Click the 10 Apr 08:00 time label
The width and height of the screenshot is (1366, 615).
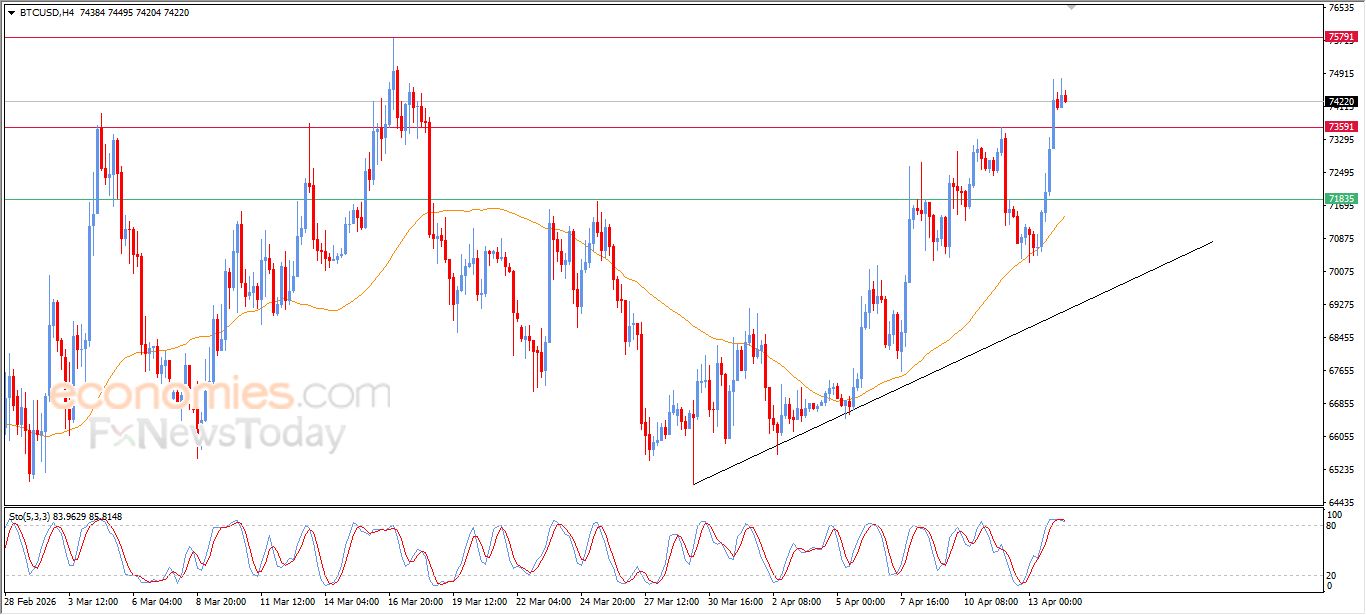[992, 602]
